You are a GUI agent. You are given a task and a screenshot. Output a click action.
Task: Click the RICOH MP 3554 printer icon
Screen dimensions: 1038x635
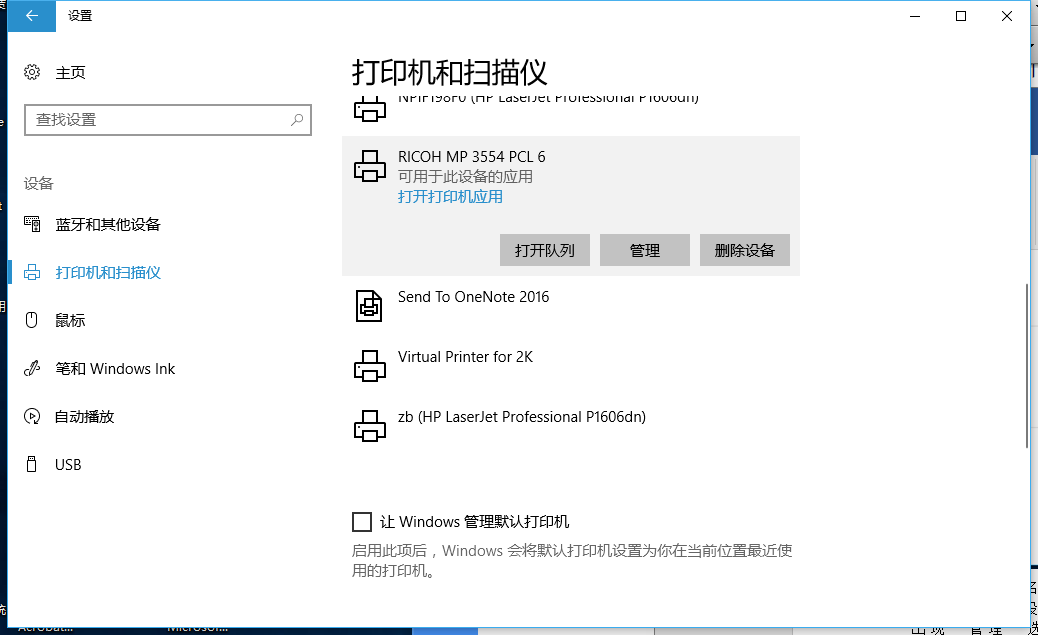pyautogui.click(x=369, y=166)
